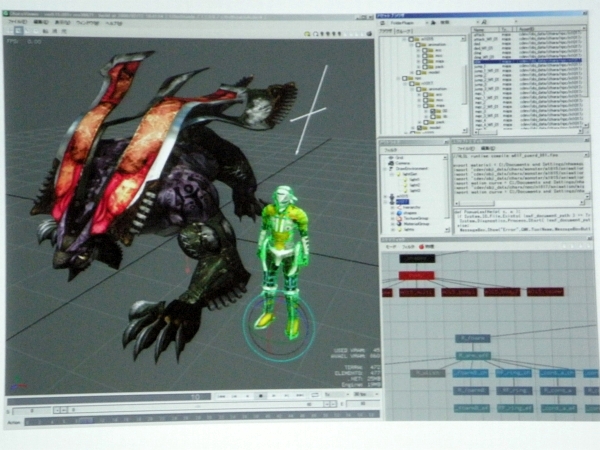This screenshot has width=600, height=450.
Task: Tick the pack folder checkbox under n1017
Action: (426, 122)
